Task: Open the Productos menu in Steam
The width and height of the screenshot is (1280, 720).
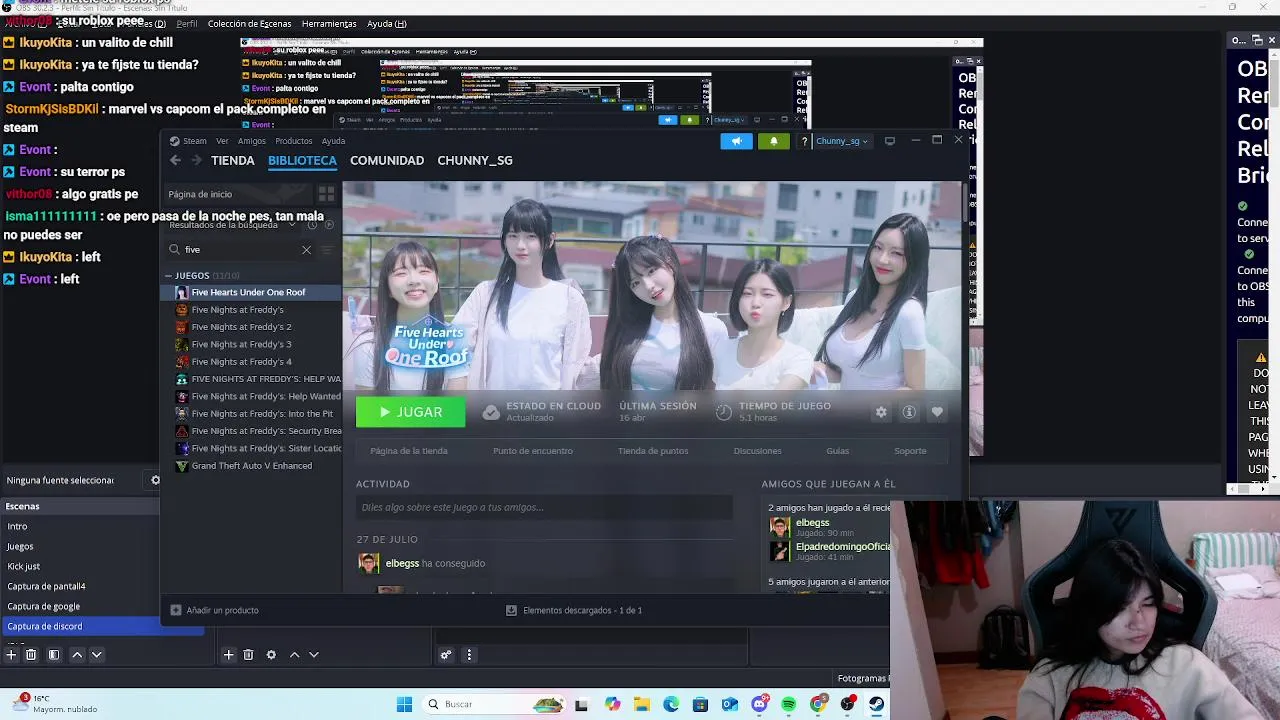Action: [294, 141]
